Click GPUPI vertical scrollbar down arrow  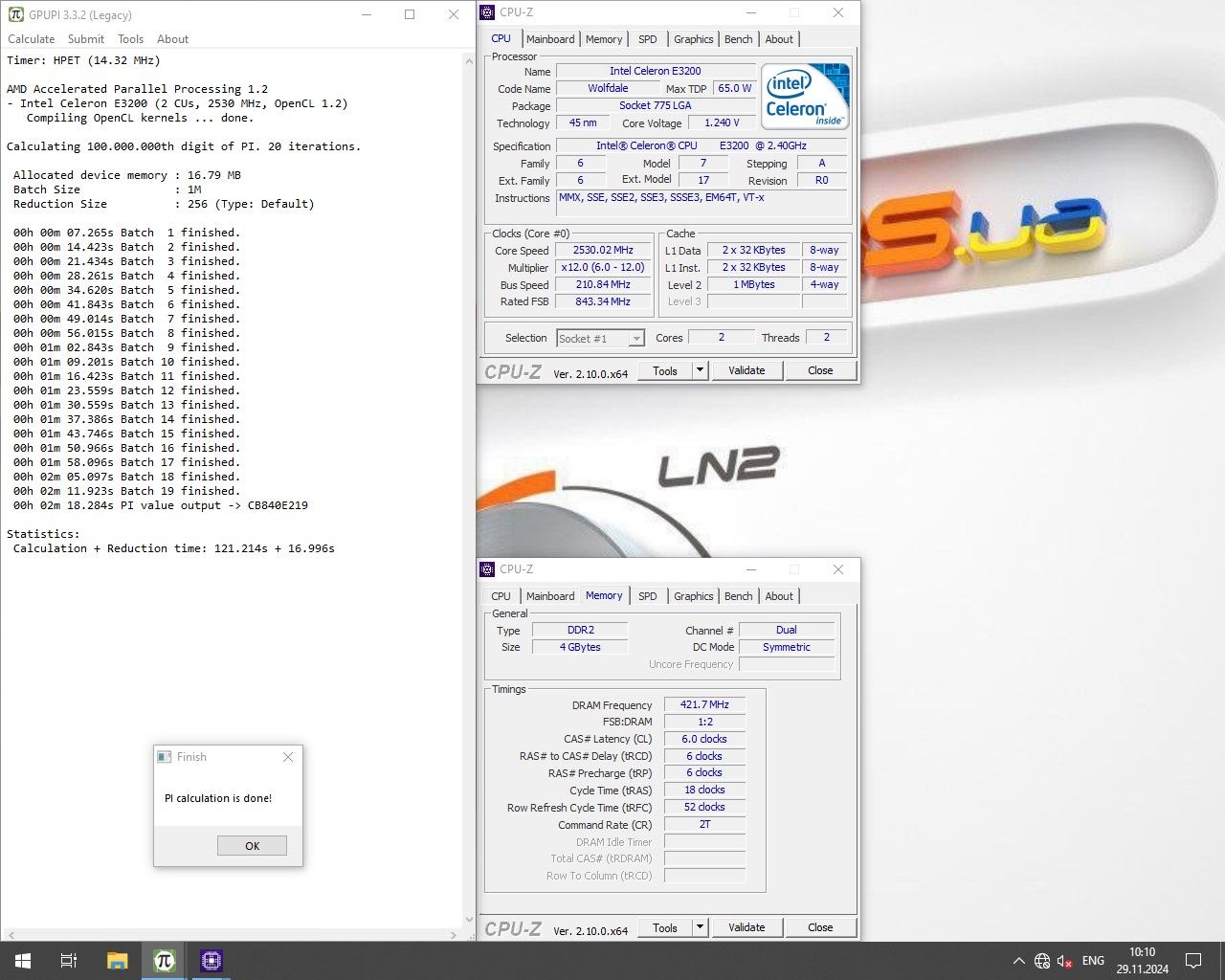coord(469,920)
